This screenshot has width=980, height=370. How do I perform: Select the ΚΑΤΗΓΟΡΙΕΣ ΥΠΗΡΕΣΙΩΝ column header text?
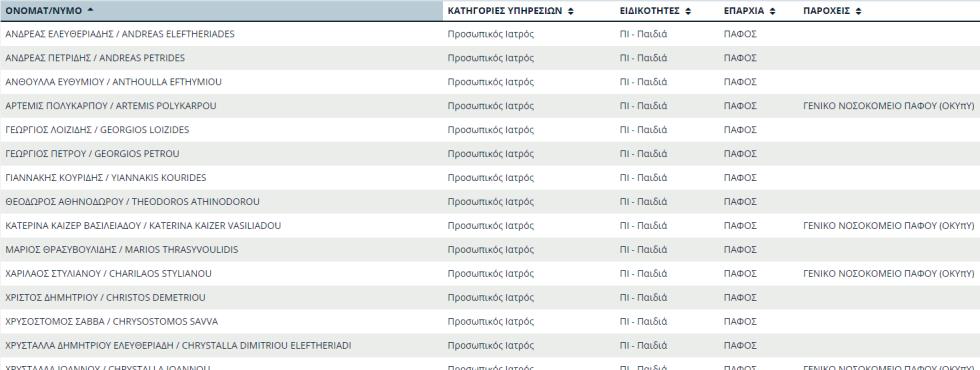click(x=506, y=11)
